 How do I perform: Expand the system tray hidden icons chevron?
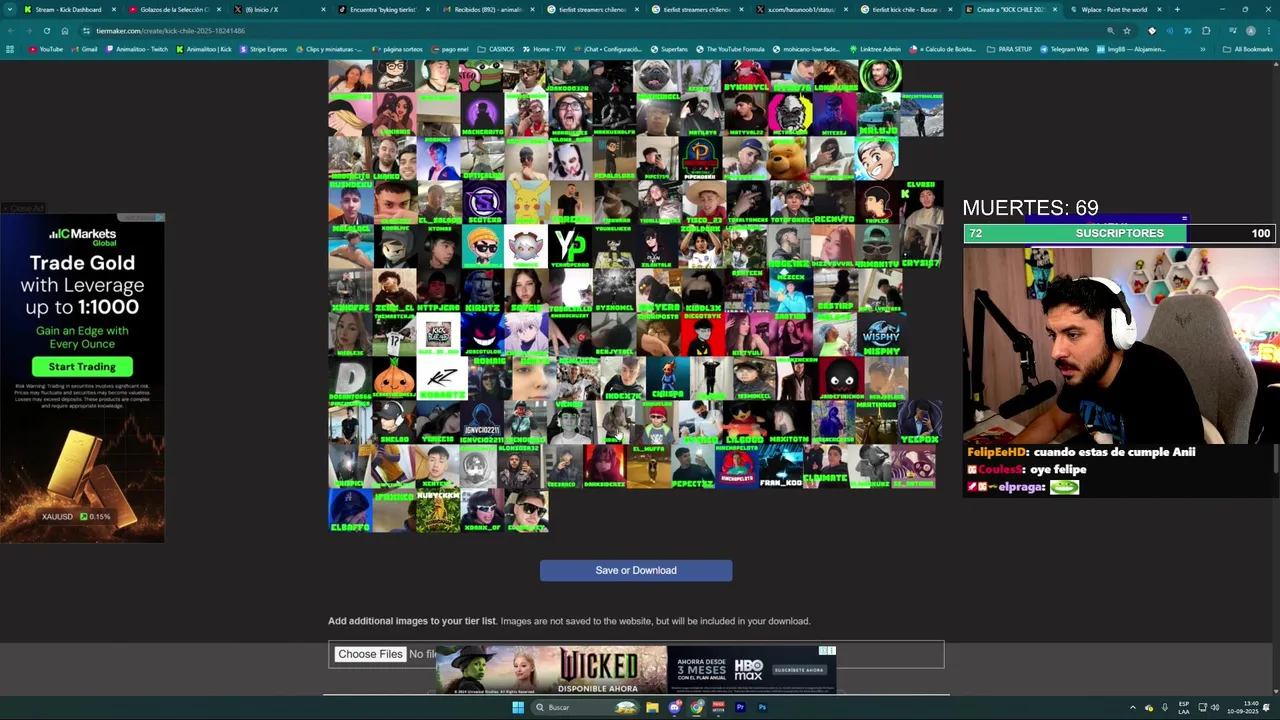coord(1133,707)
